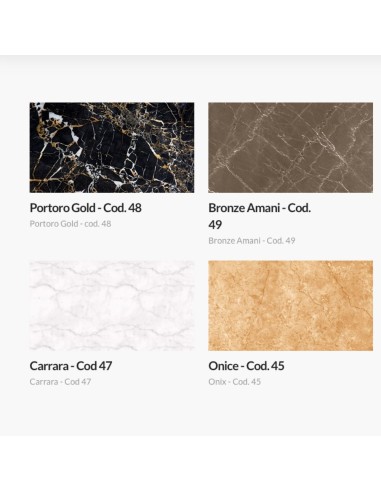Screen dimensions: 381x492
Task: Select the orange Onice marble thumbnail
Action: click(x=291, y=306)
